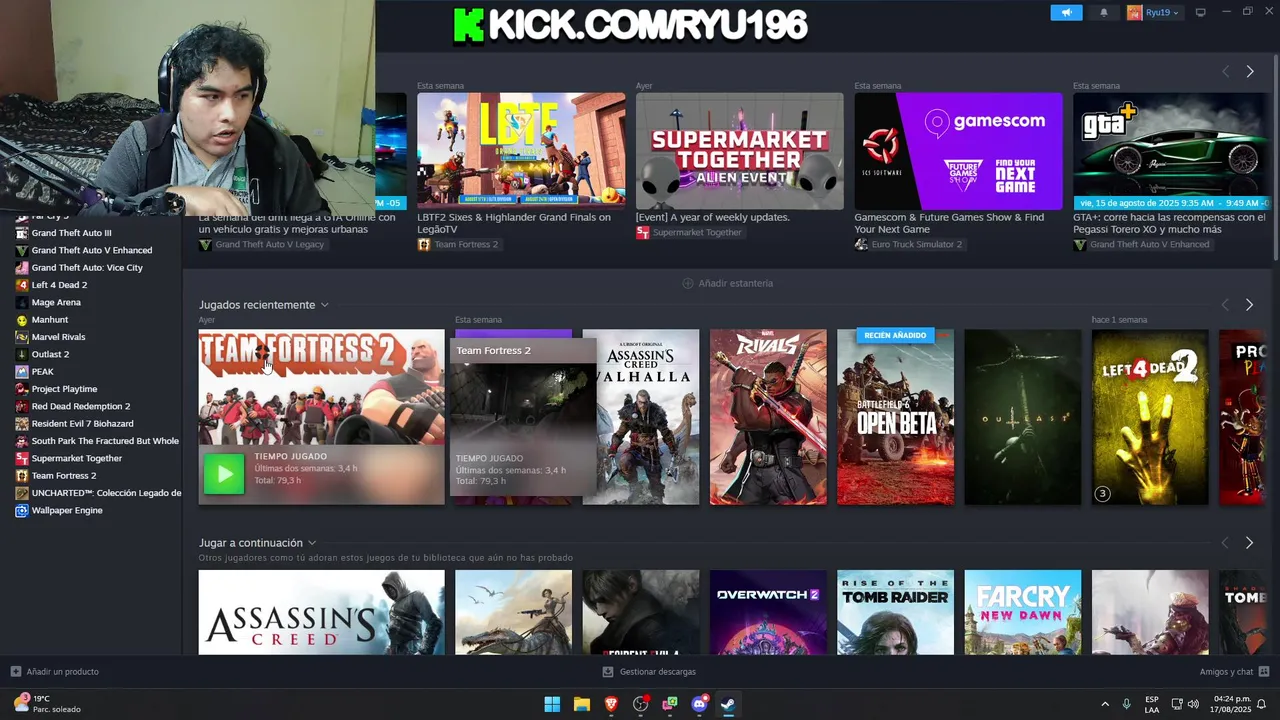Show previous recently played games arrow
This screenshot has width=1280, height=720.
click(1225, 304)
